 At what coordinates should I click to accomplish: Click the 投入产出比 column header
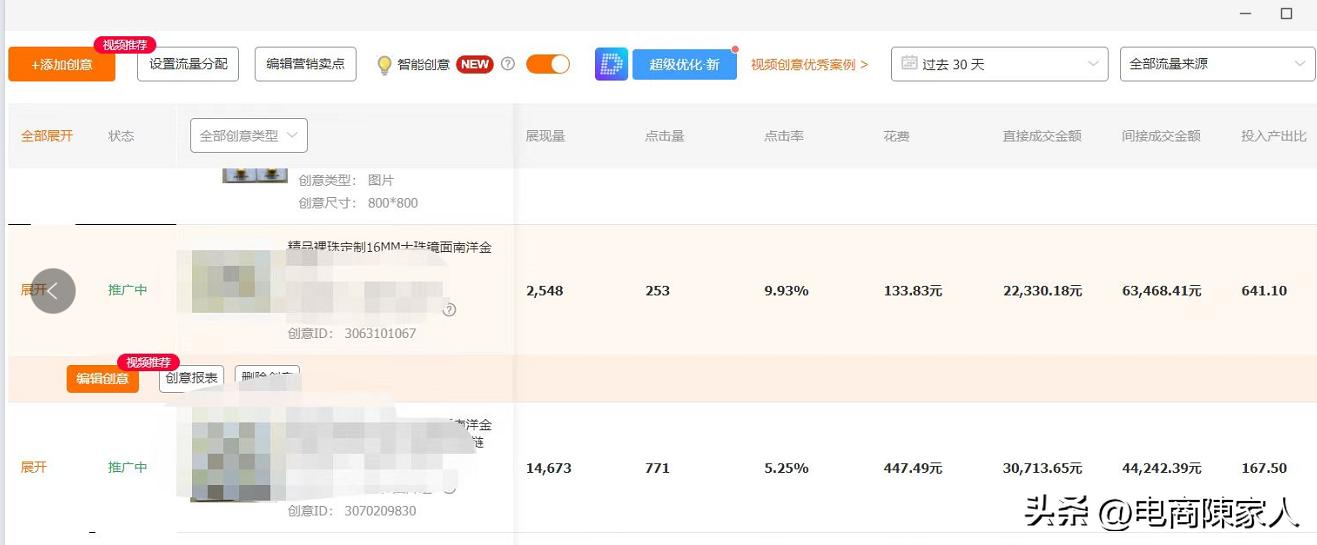pyautogui.click(x=1274, y=136)
